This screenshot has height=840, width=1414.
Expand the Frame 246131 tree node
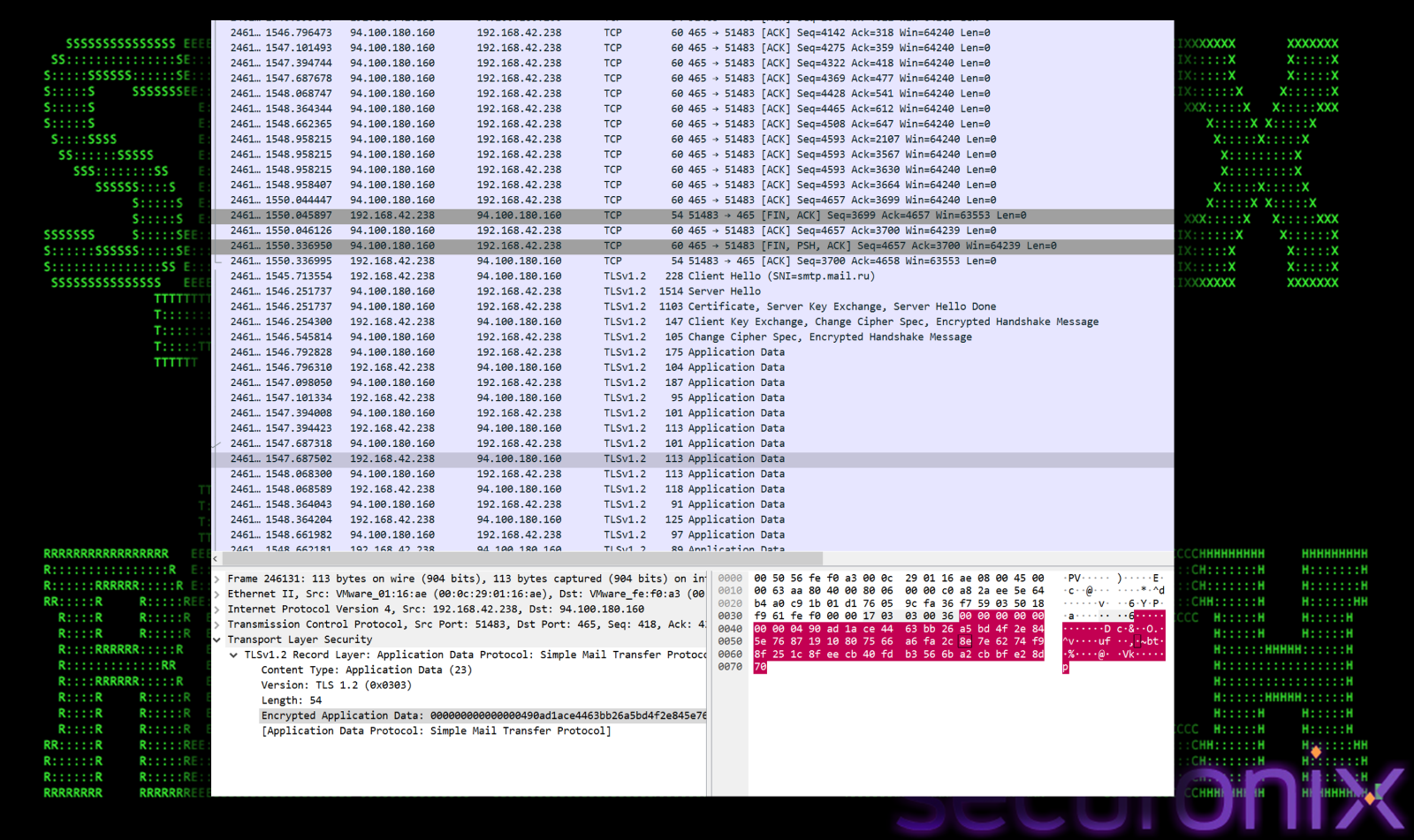coord(217,579)
